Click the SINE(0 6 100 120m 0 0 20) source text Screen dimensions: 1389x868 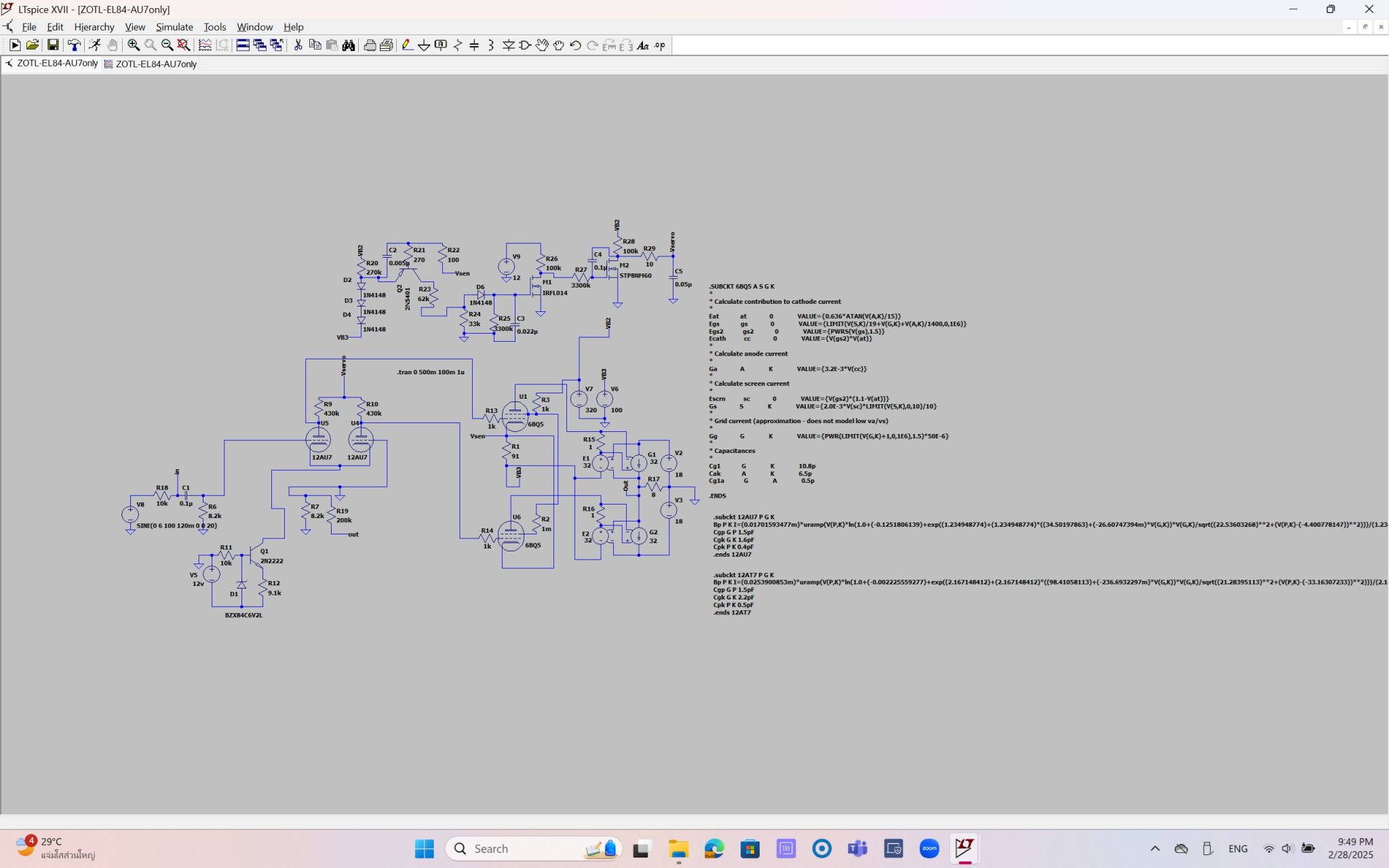click(x=176, y=526)
